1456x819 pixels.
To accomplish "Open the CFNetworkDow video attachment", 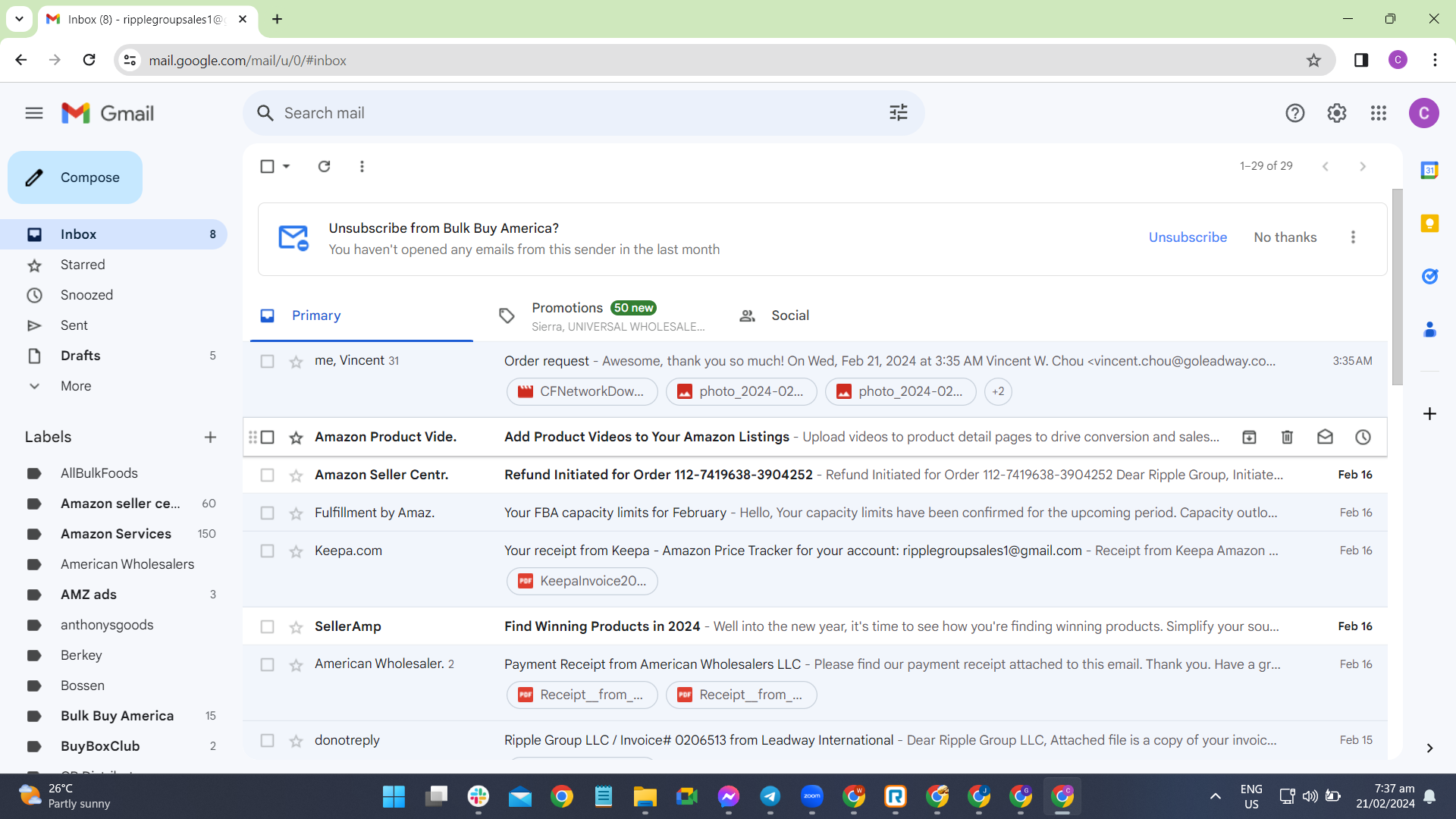I will point(582,392).
